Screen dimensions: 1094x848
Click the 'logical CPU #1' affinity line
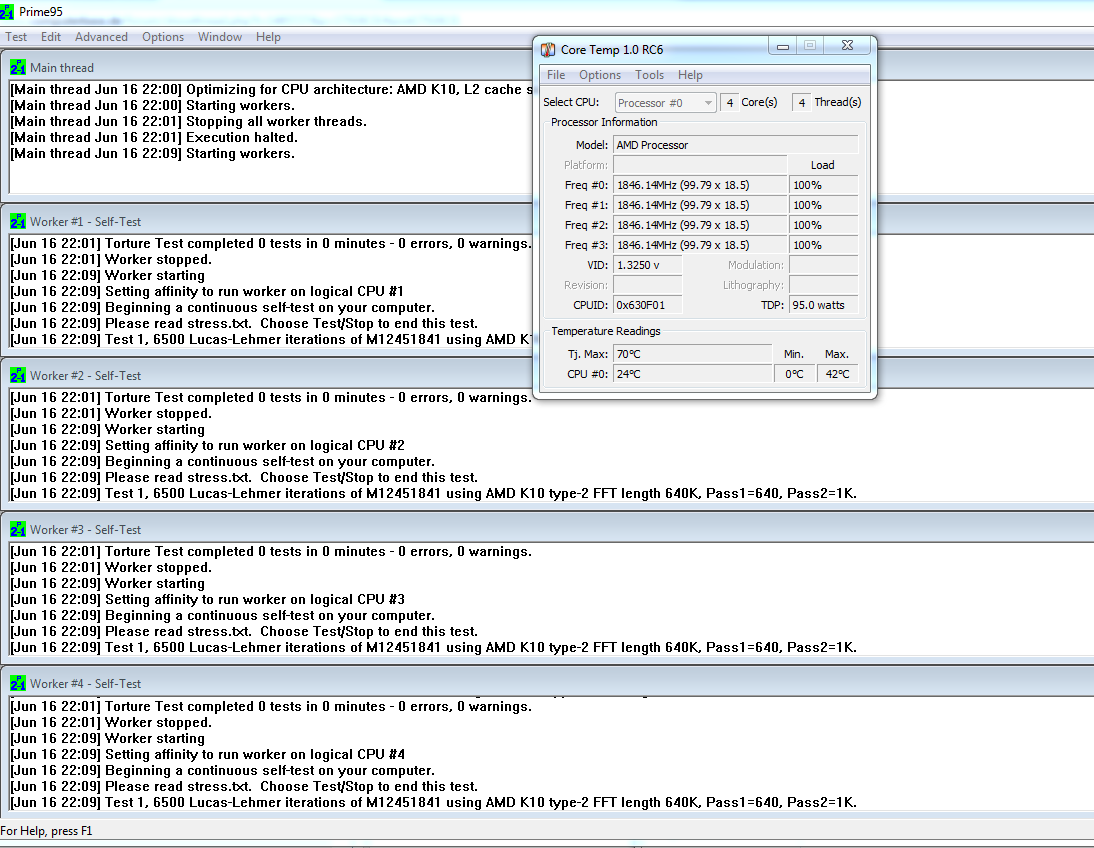click(x=207, y=292)
